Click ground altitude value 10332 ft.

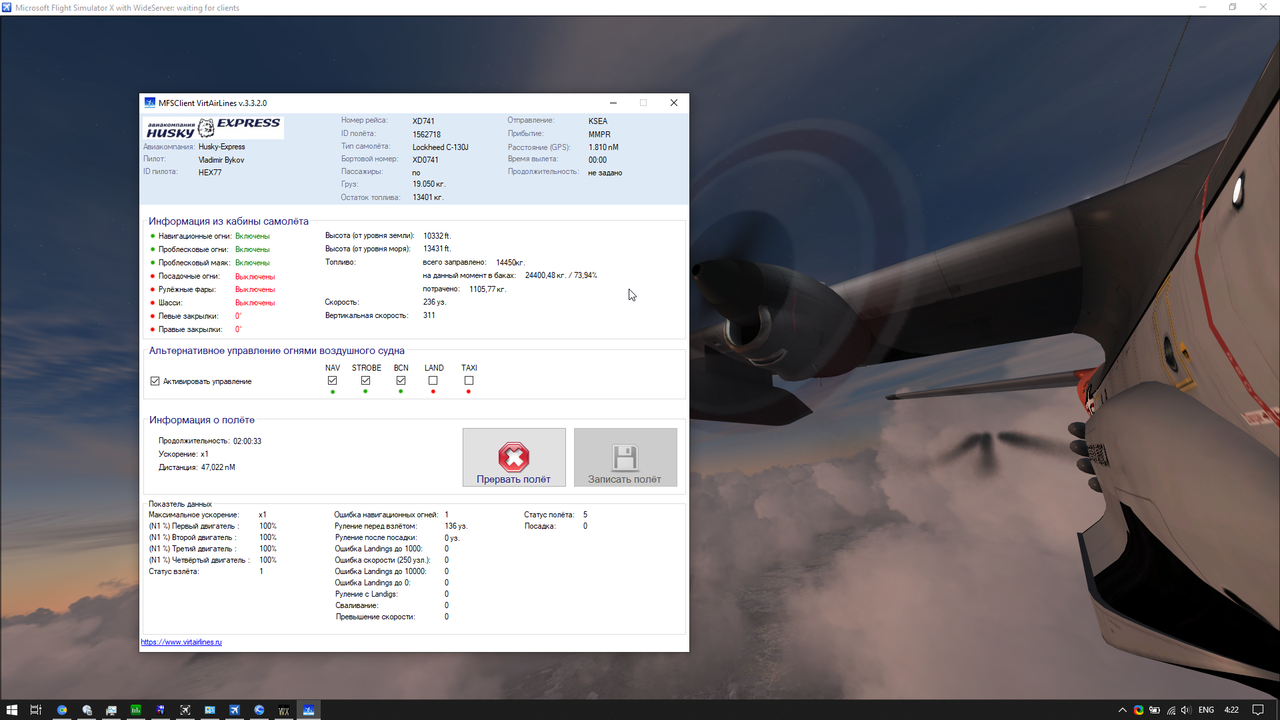point(437,236)
